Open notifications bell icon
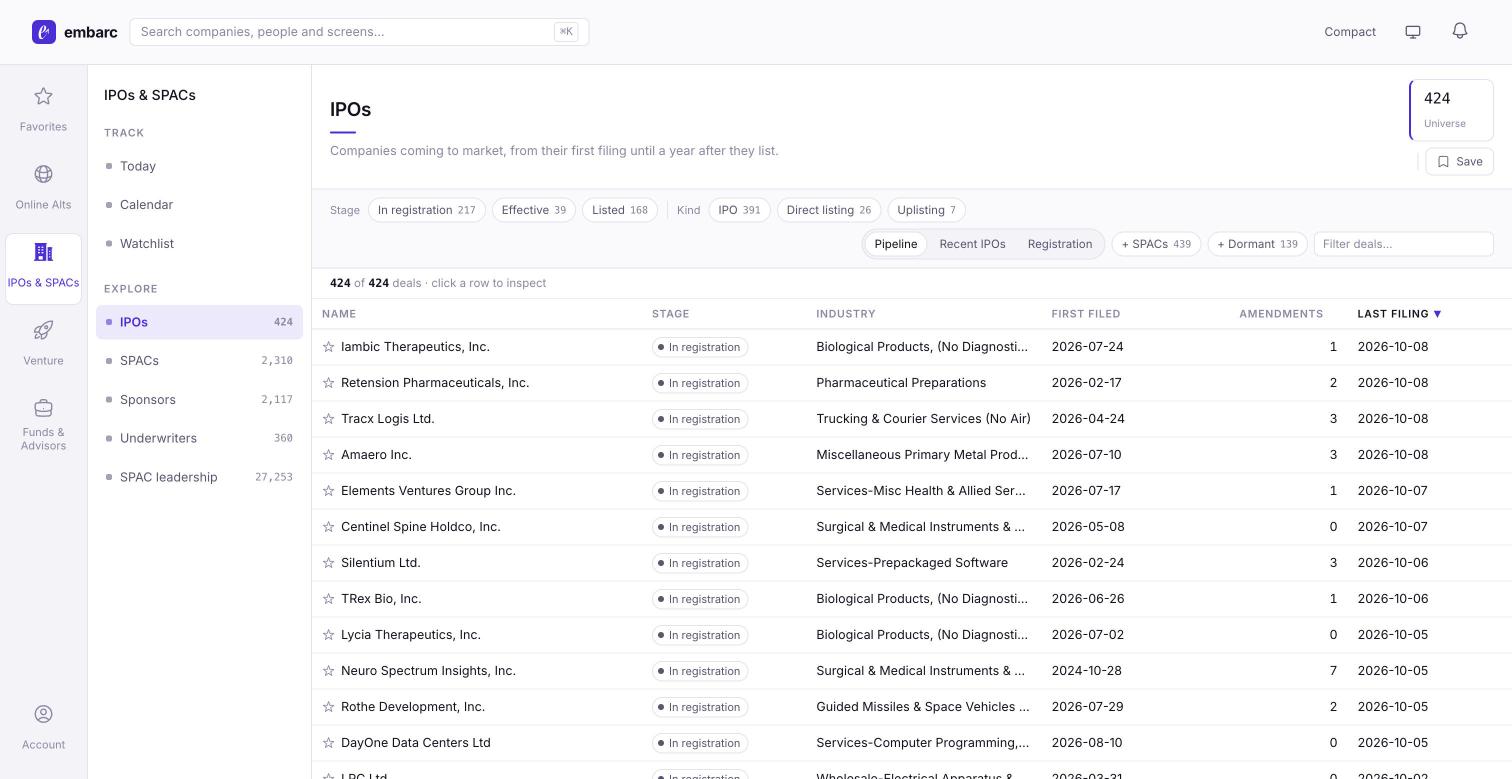 [1460, 31]
